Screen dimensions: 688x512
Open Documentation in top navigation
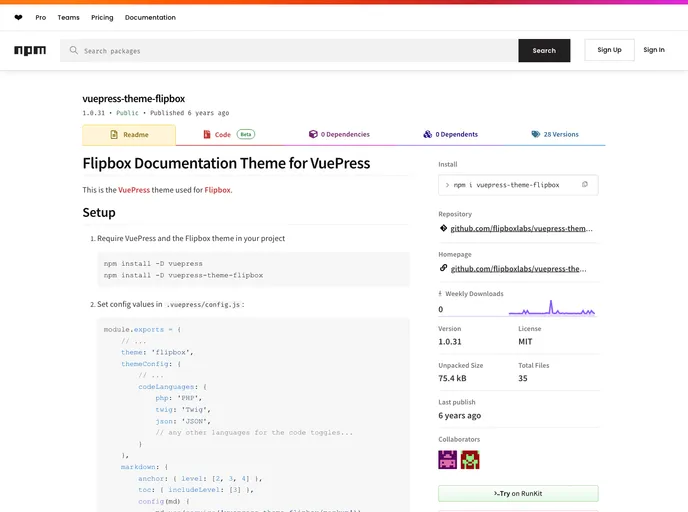coord(150,18)
